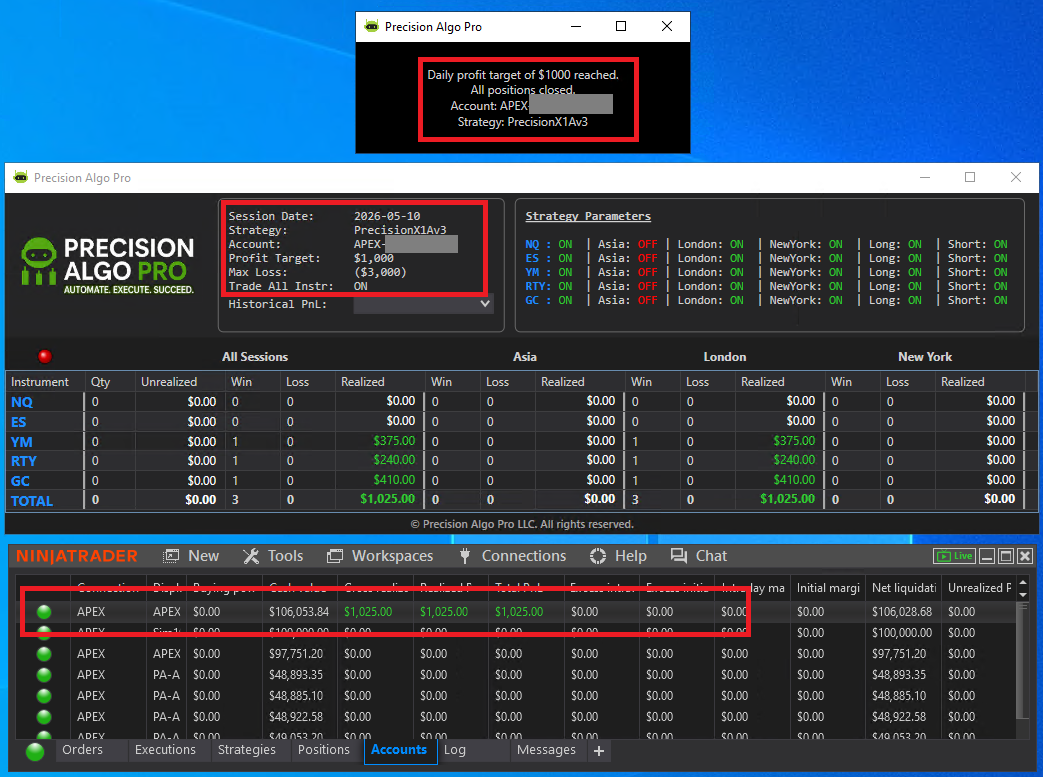The width and height of the screenshot is (1043, 777).
Task: Click the accounts grid scrollbar up arrow
Action: (x=1023, y=583)
